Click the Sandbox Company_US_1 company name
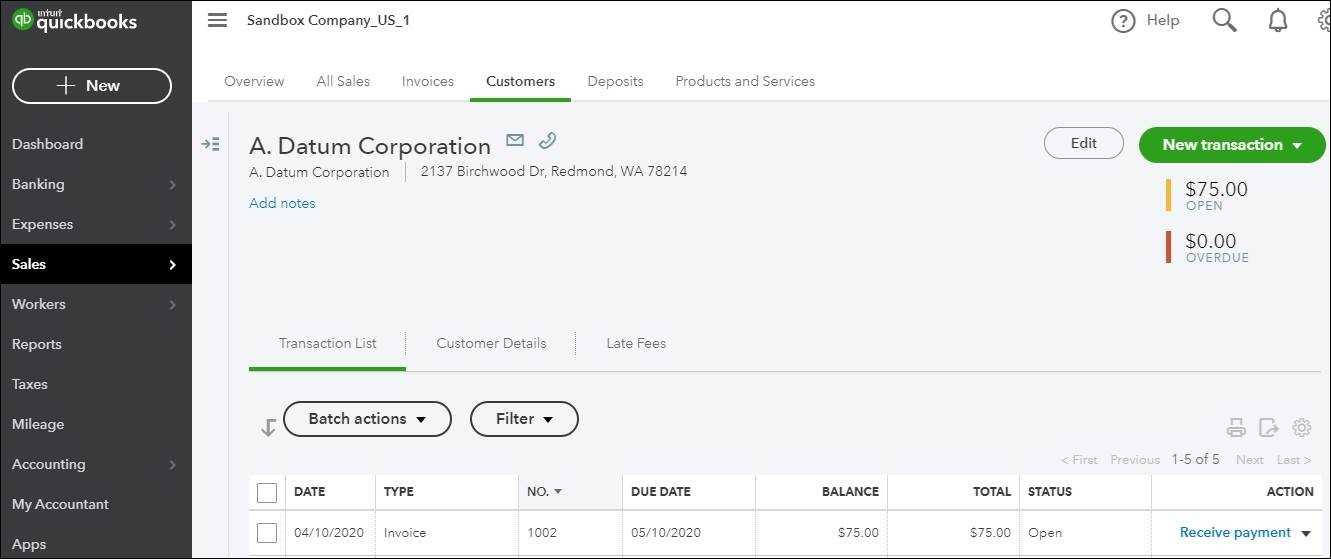Viewport: 1331px width, 559px height. pyautogui.click(x=328, y=20)
